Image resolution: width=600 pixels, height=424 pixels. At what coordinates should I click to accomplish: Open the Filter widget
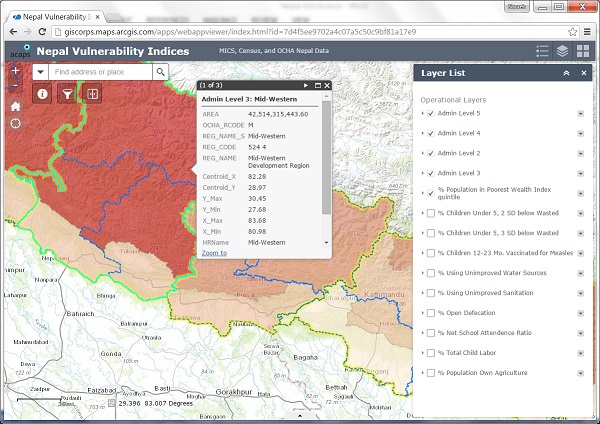[67, 94]
